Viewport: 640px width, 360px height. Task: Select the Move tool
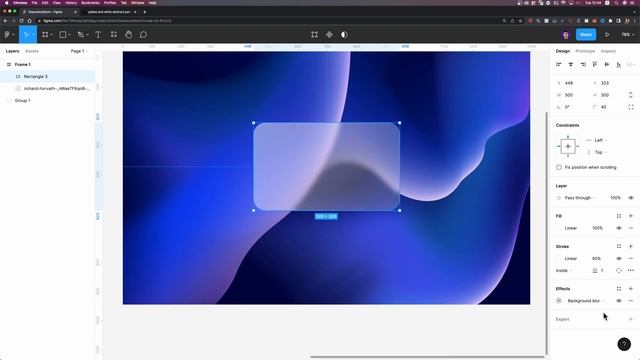[27, 35]
